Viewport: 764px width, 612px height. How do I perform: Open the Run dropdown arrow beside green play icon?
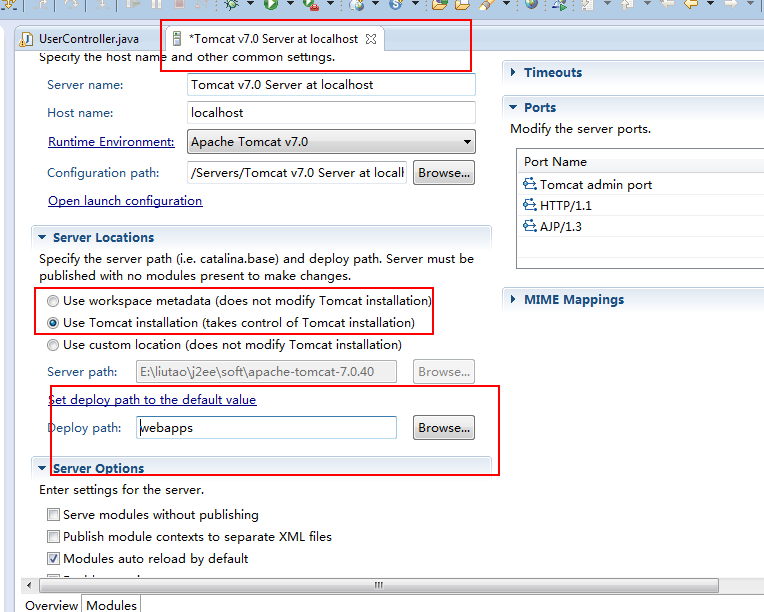290,4
